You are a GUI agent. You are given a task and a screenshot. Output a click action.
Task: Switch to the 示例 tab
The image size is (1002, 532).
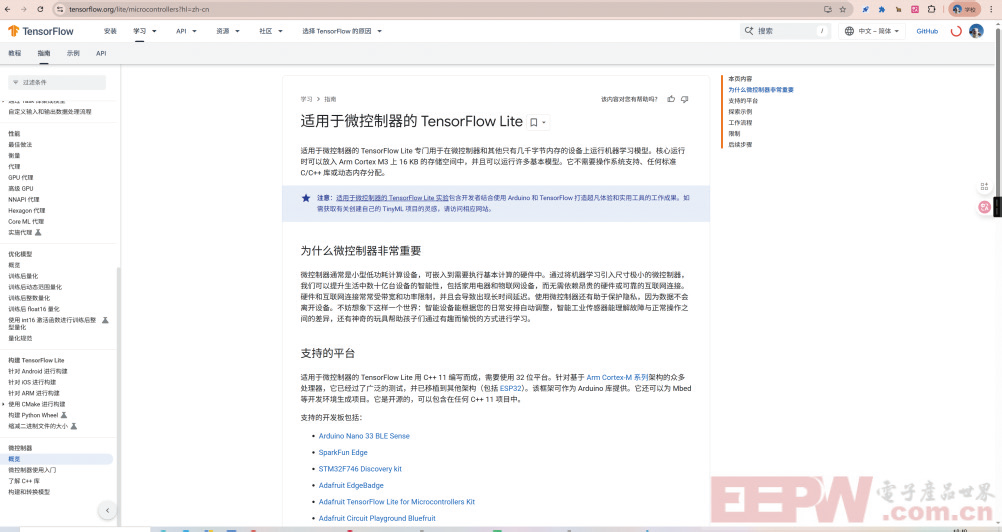pyautogui.click(x=73, y=53)
